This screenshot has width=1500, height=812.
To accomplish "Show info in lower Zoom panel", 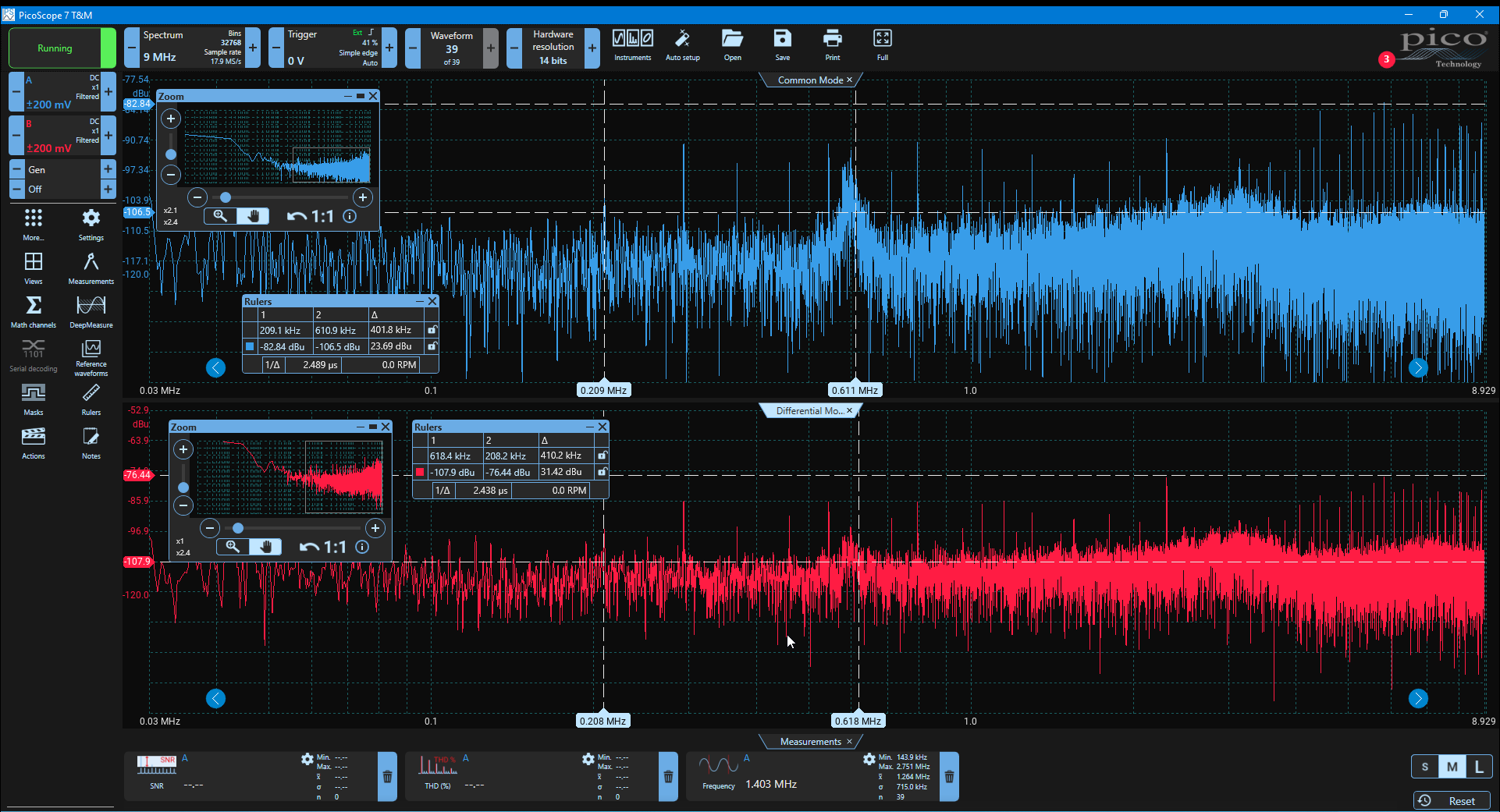I will (362, 547).
